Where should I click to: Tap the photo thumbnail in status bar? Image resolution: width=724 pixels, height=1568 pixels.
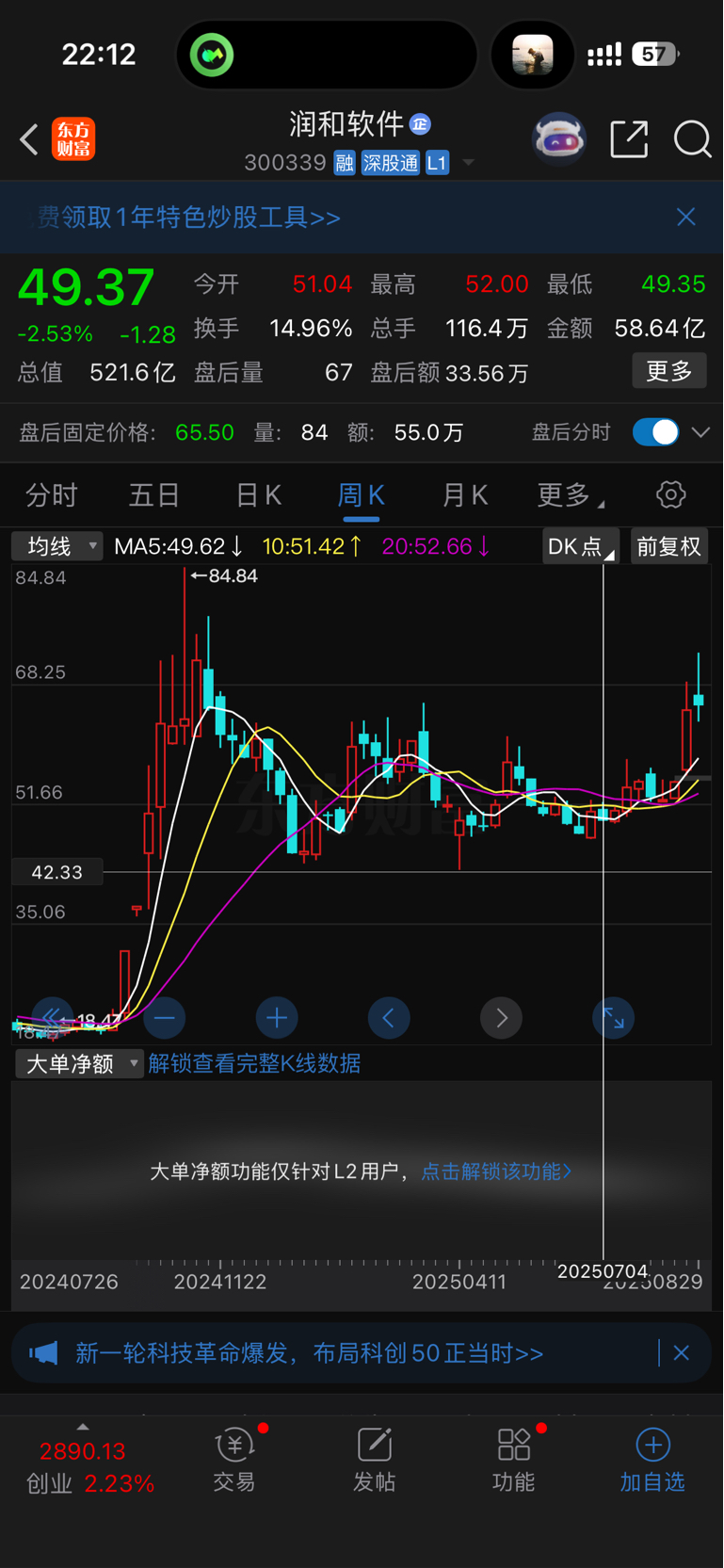(x=532, y=55)
